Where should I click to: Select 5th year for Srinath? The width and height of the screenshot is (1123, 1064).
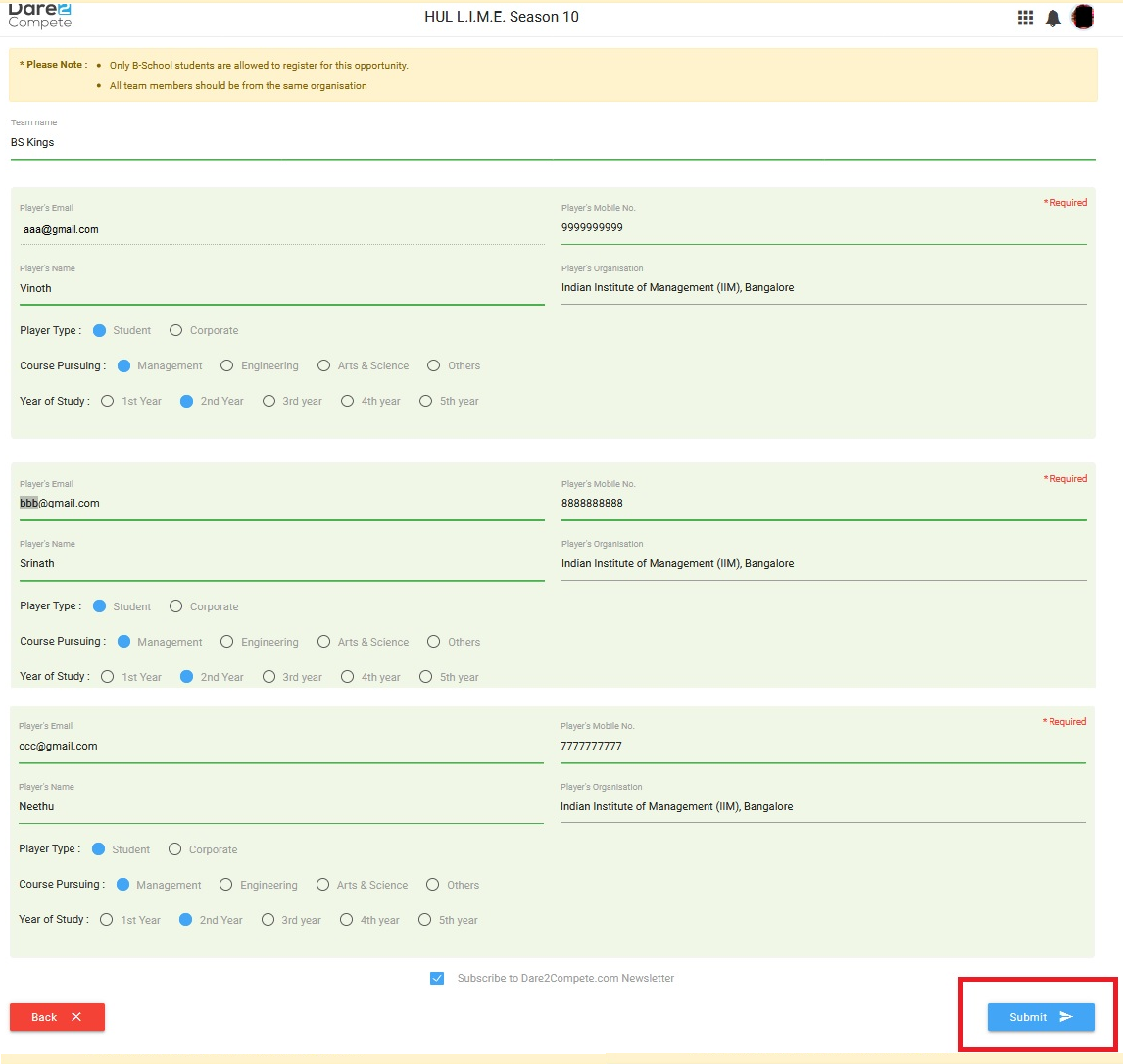pos(425,677)
